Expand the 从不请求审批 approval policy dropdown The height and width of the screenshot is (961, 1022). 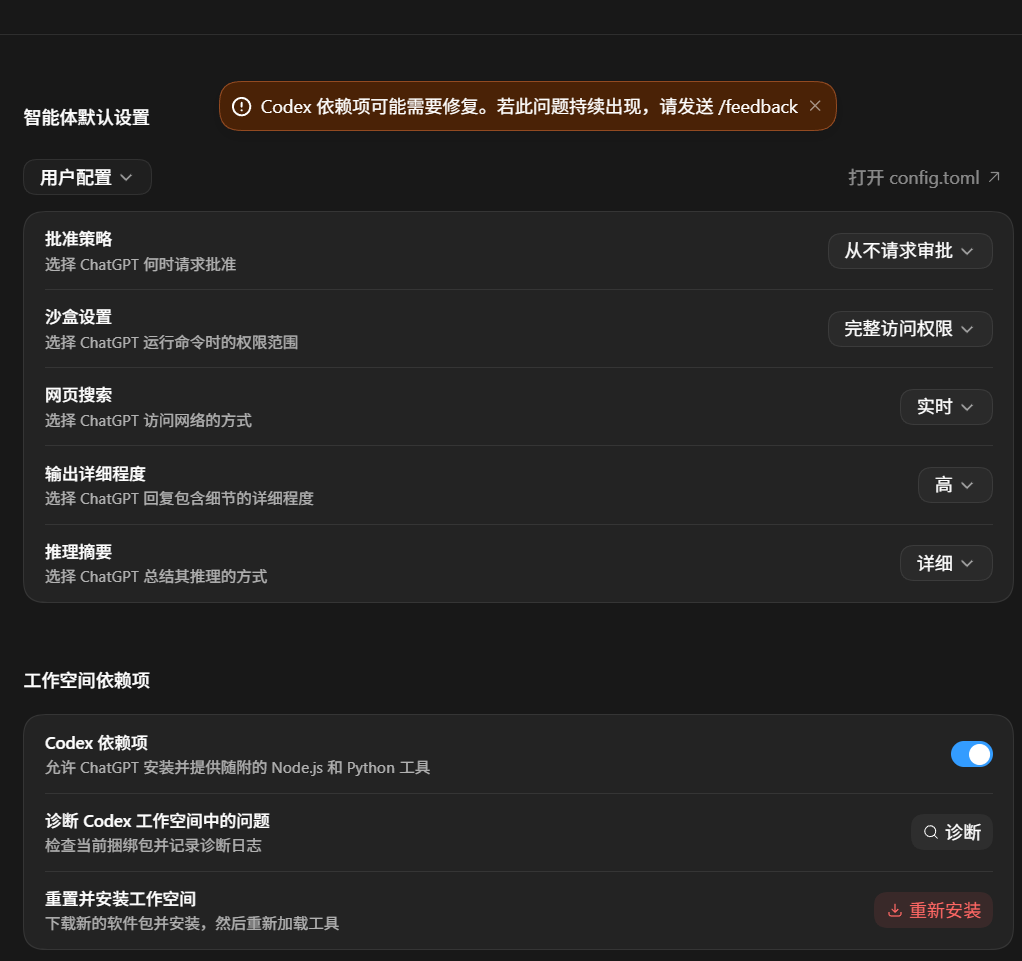(910, 251)
